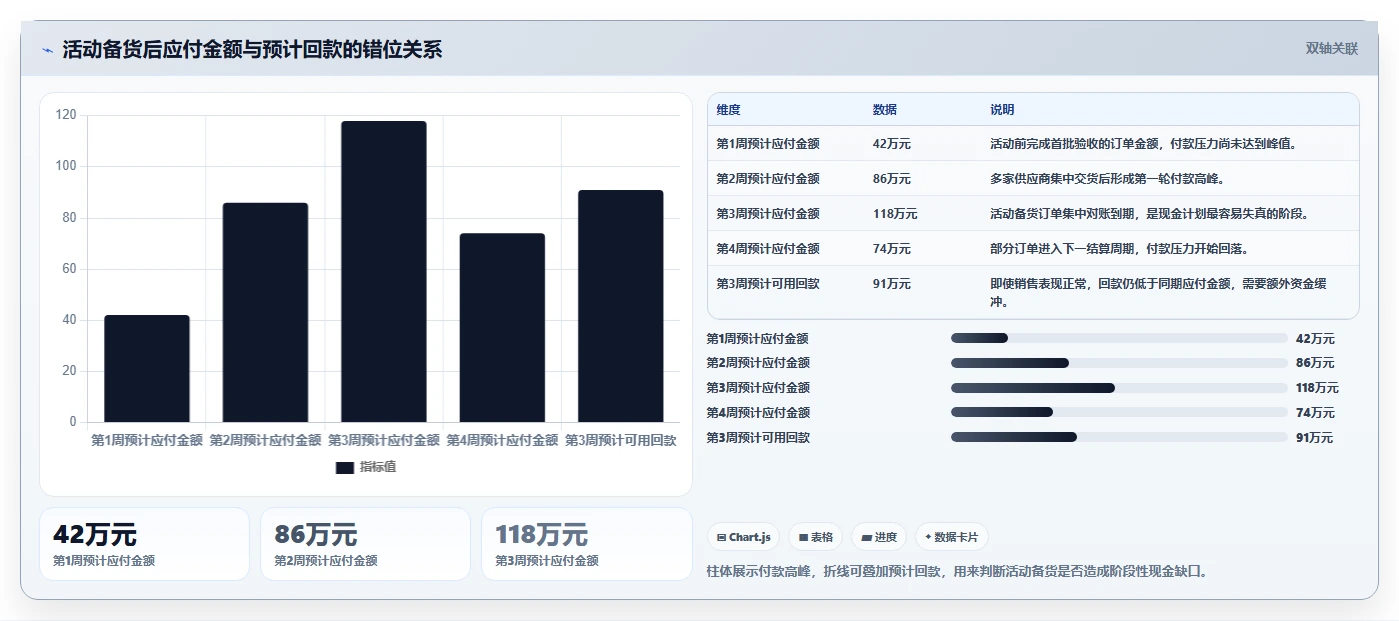Open the 86万元 stat card
Screen dimensions: 1399x621
[x=365, y=544]
